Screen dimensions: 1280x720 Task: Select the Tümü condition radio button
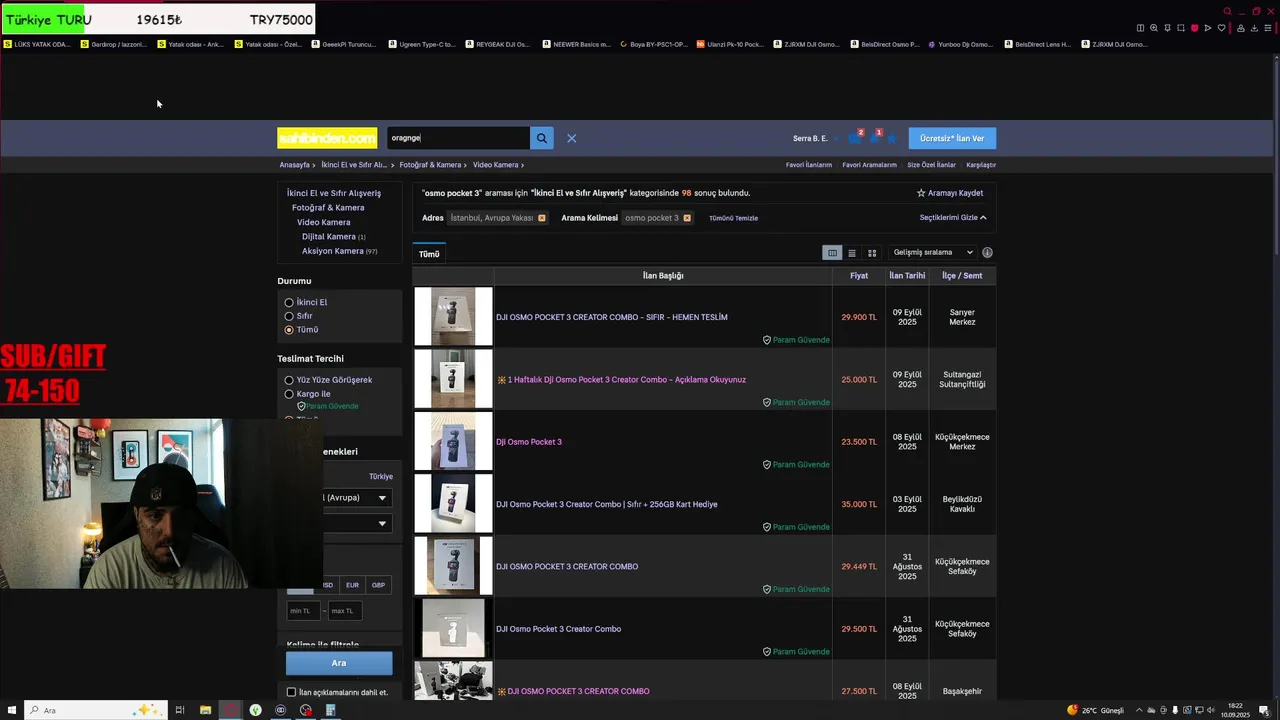(x=289, y=330)
